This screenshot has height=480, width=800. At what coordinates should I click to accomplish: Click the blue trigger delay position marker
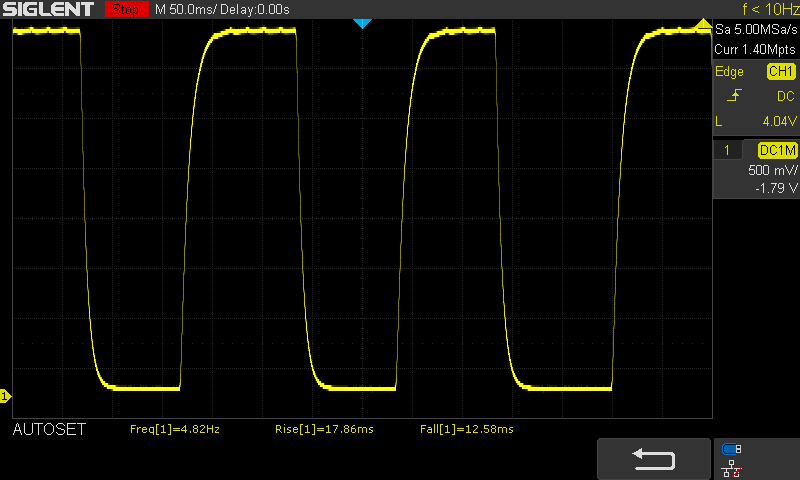[x=362, y=23]
